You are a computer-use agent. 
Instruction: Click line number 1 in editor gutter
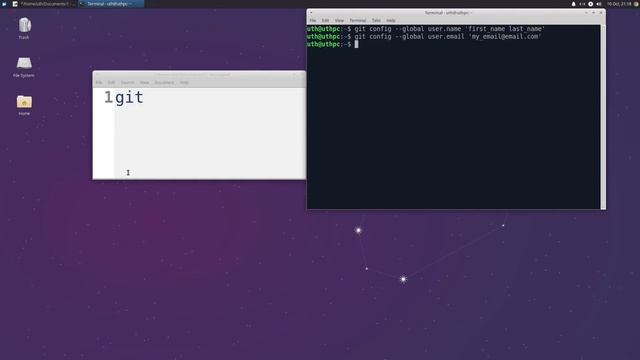[x=108, y=97]
